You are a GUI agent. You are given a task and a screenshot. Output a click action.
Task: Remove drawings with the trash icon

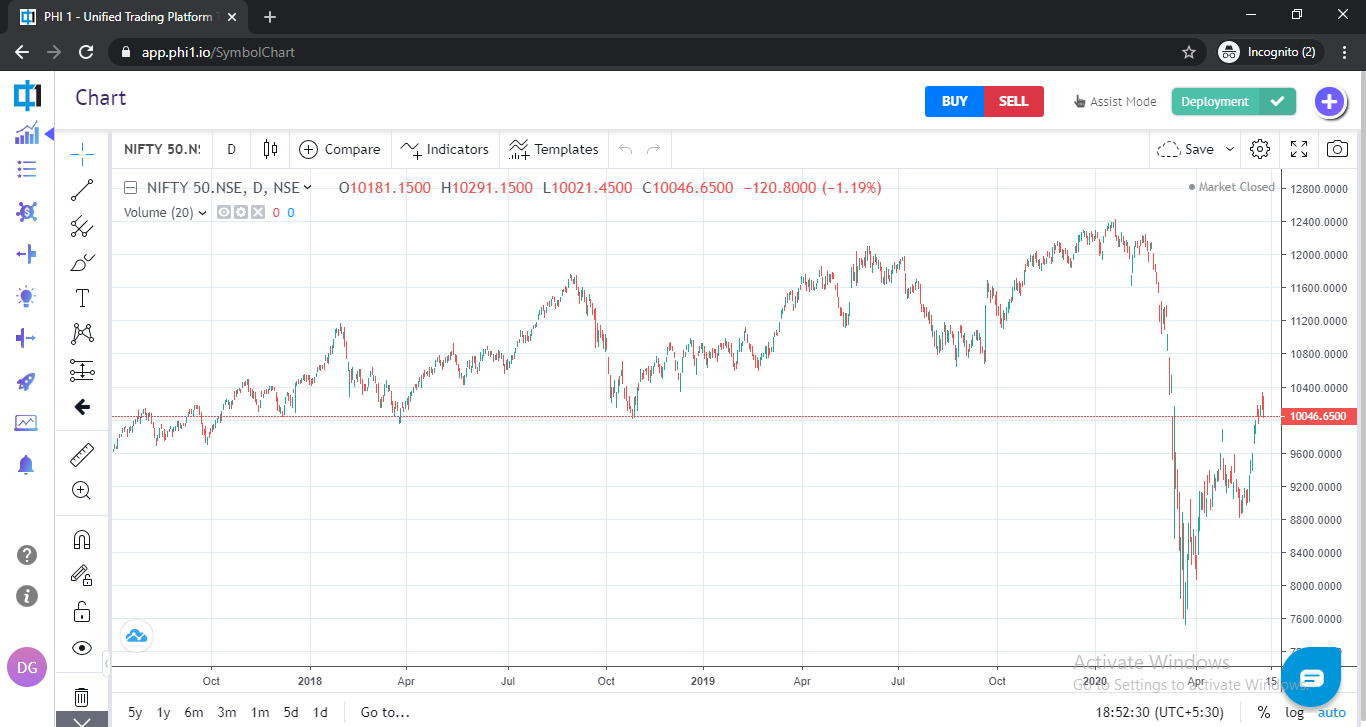(82, 697)
